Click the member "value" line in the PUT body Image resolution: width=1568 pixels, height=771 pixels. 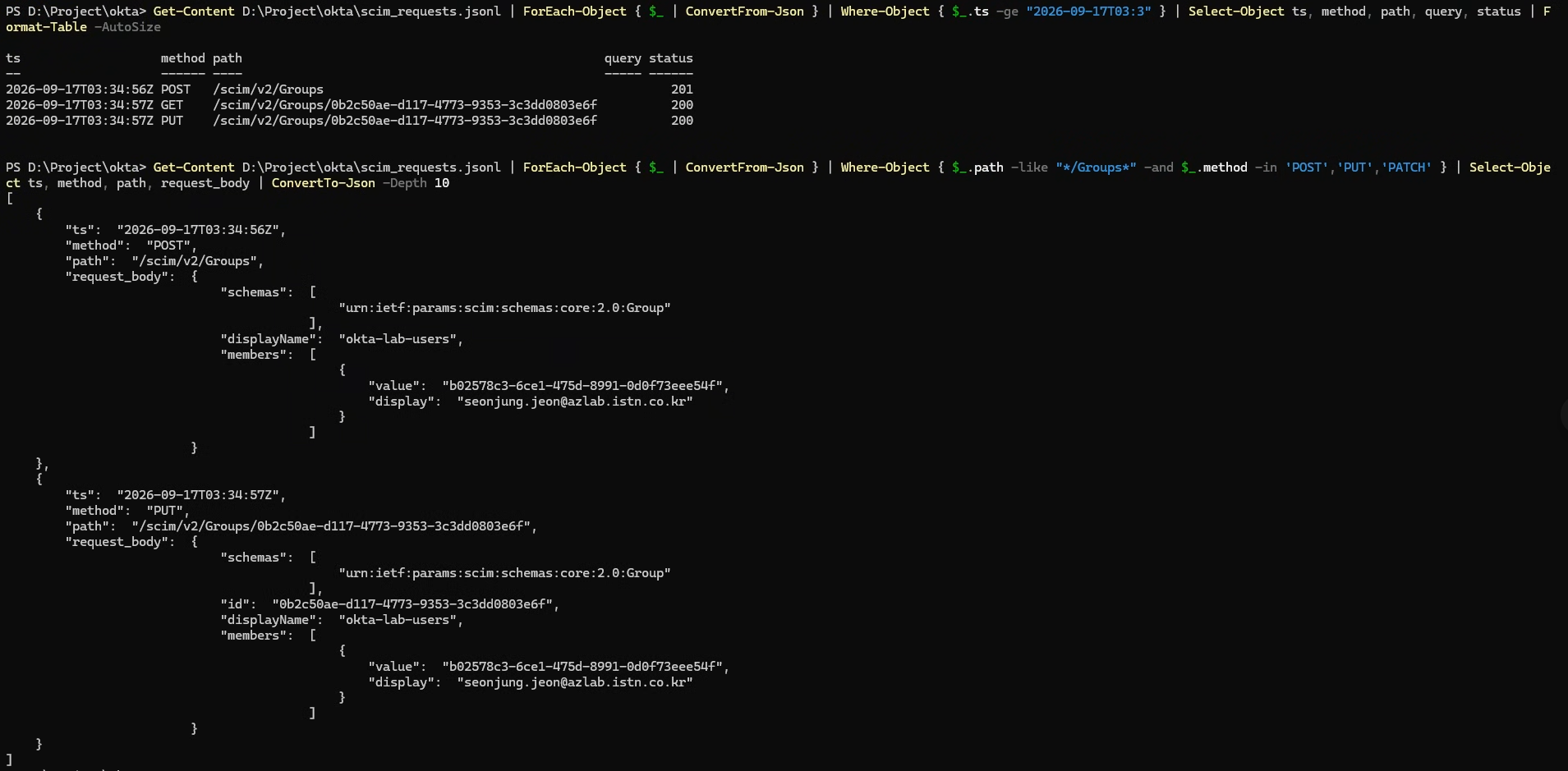(549, 667)
